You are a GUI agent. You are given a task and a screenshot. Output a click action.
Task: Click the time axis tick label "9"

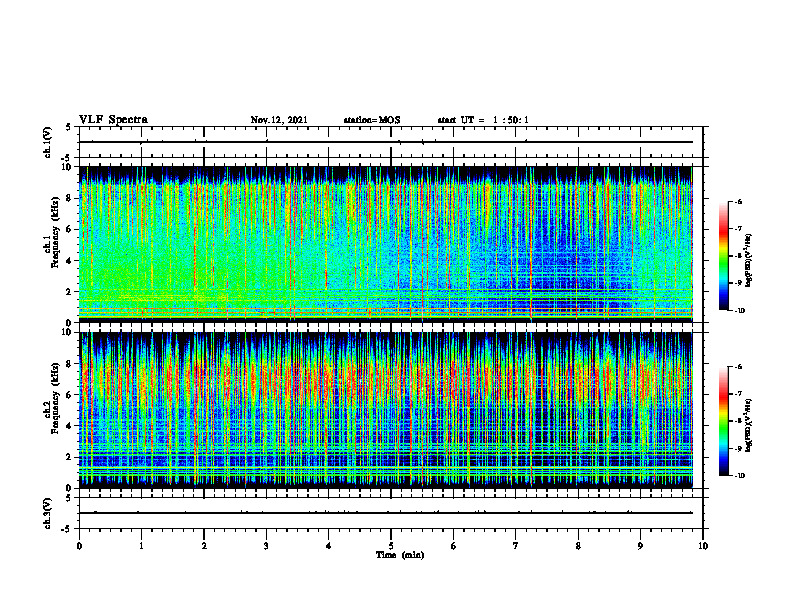coord(640,546)
